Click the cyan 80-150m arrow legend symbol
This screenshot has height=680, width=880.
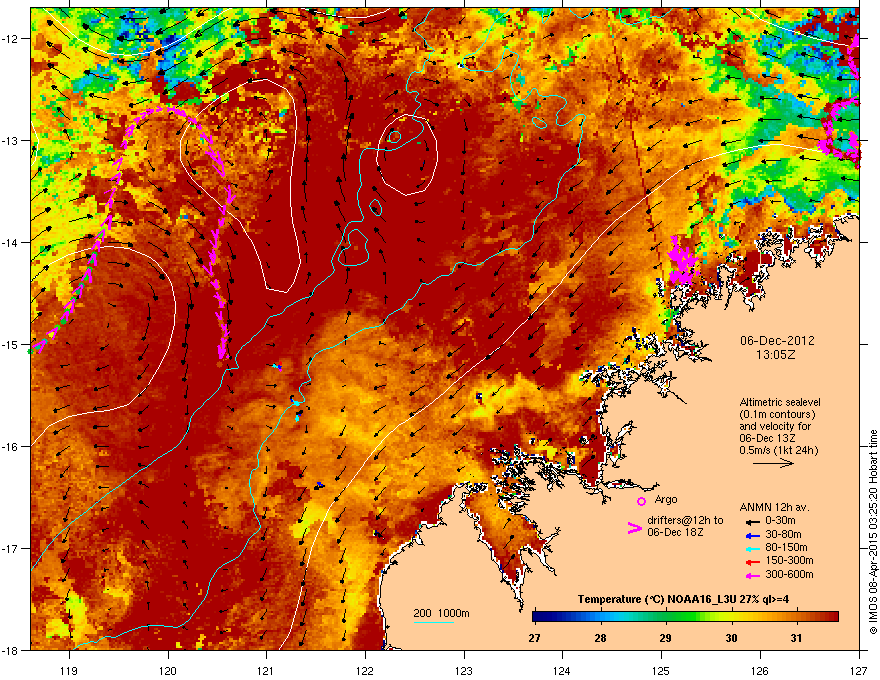(752, 548)
